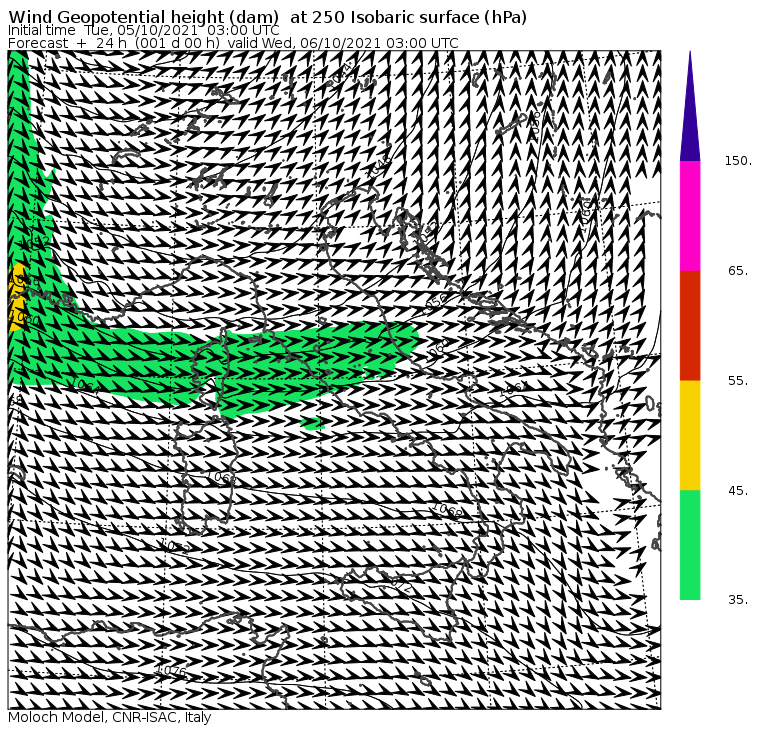The width and height of the screenshot is (760, 731).
Task: Click the '45.' colorbar label
Action: (x=738, y=491)
